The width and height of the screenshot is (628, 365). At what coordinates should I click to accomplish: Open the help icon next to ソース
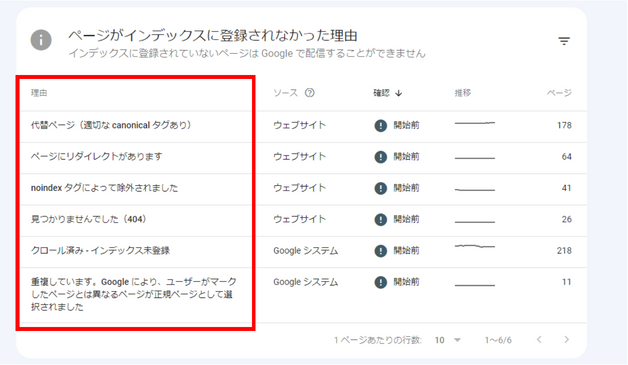coord(310,93)
